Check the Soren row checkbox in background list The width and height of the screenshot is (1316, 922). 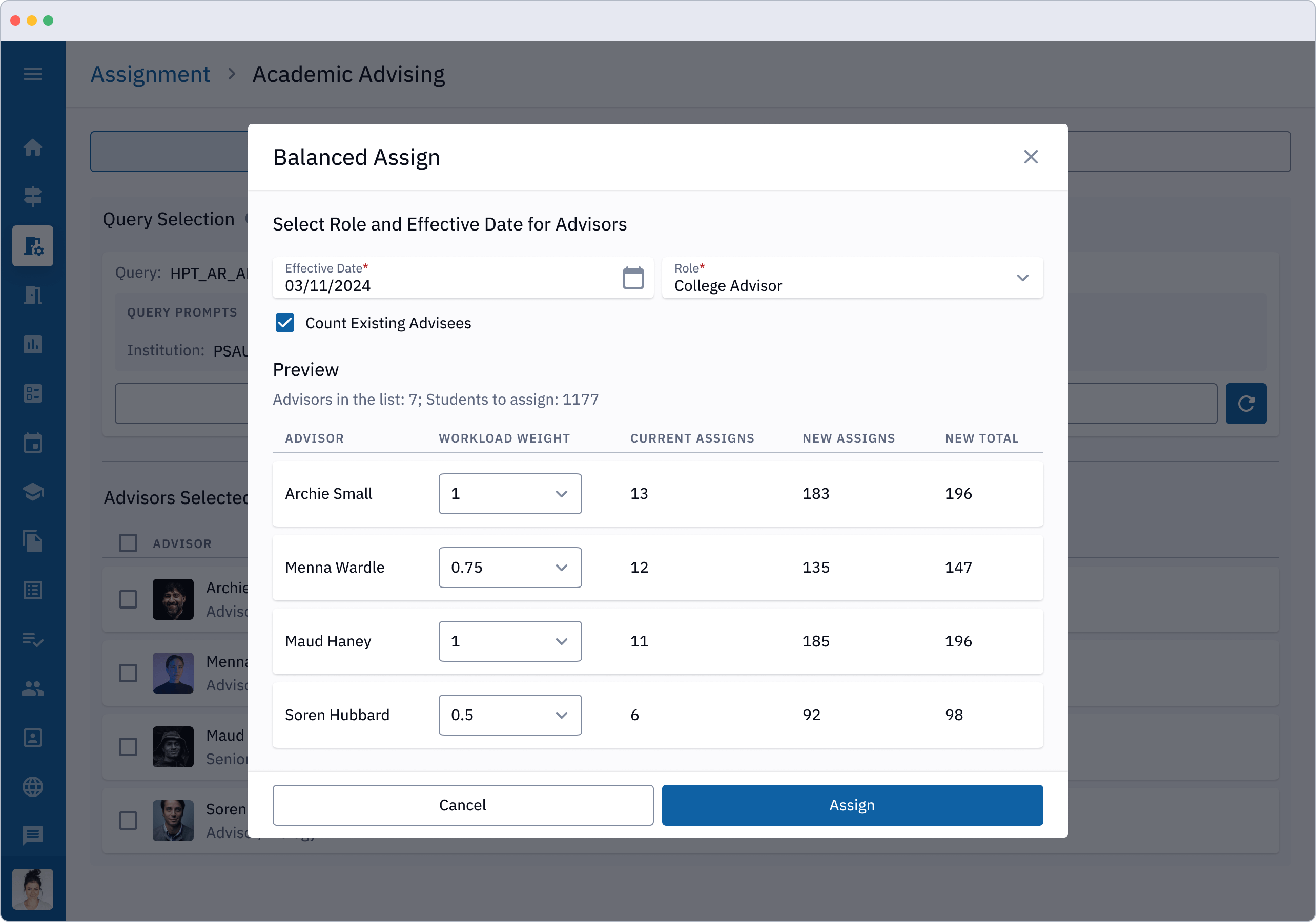coord(128,821)
